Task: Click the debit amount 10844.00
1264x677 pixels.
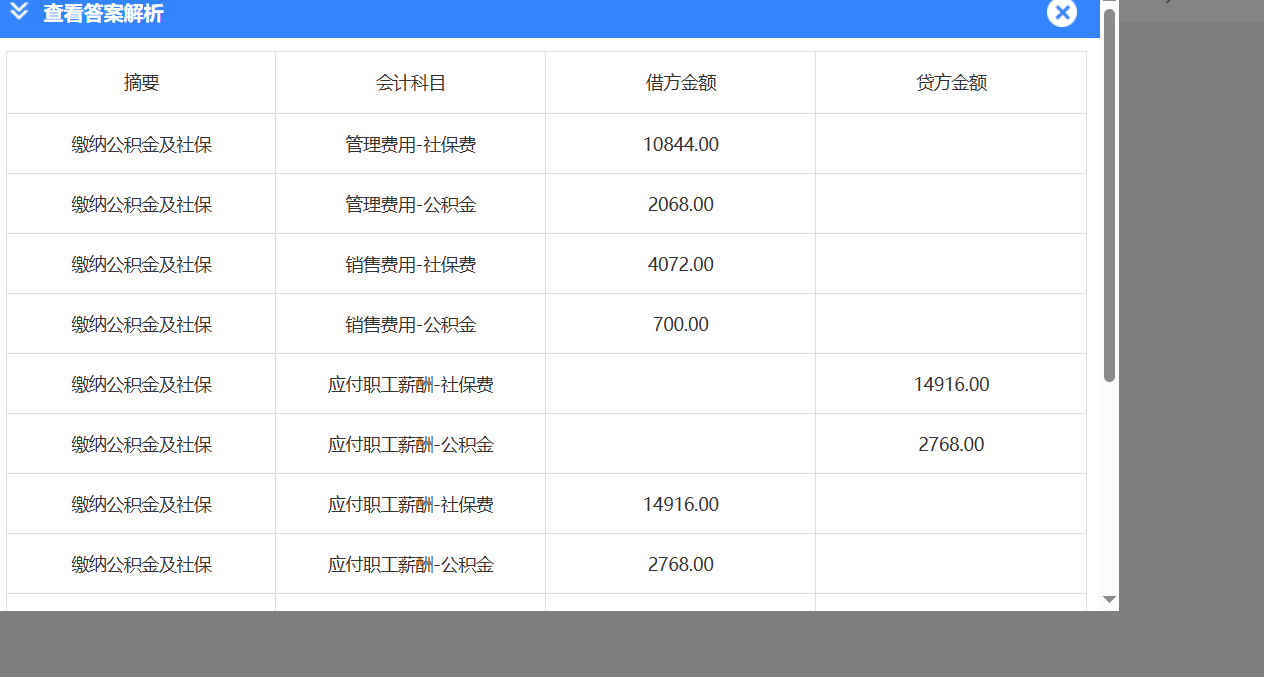Action: point(681,145)
